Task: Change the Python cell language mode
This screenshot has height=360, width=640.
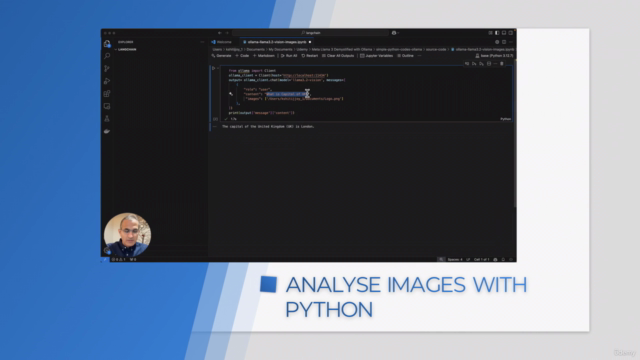Action: point(505,119)
